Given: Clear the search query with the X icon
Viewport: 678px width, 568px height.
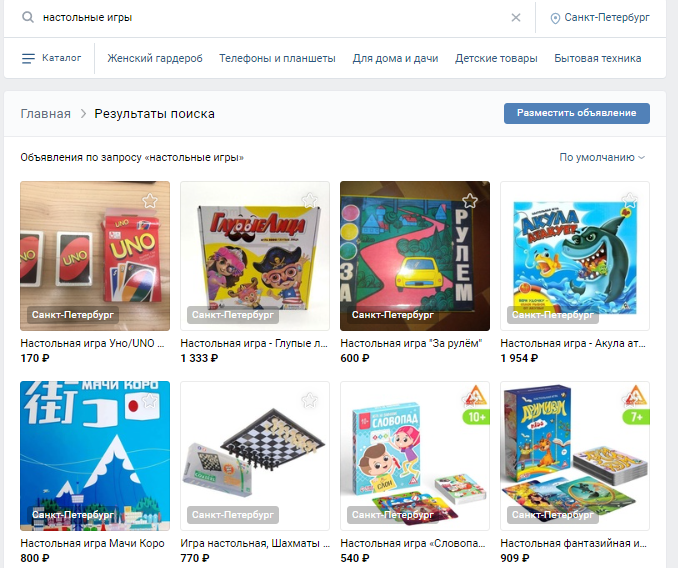Looking at the screenshot, I should (x=516, y=17).
